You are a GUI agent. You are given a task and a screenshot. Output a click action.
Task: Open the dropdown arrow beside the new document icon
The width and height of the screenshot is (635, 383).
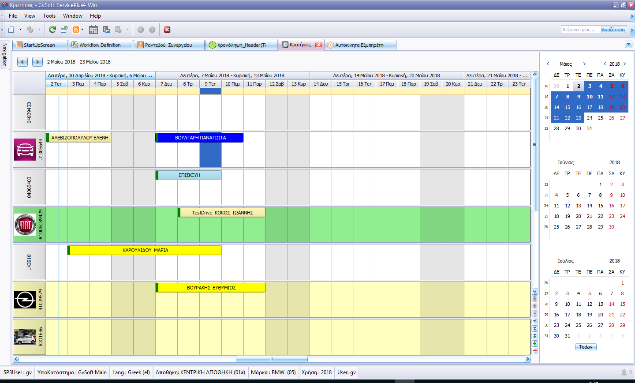point(20,30)
